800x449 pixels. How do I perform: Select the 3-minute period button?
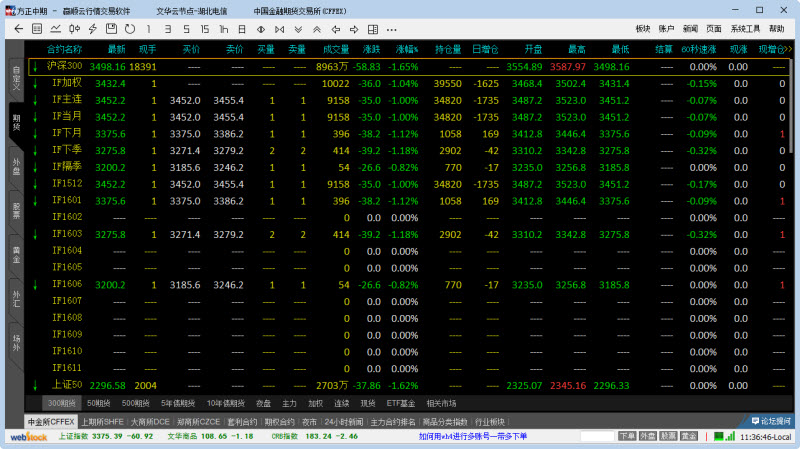[x=167, y=29]
